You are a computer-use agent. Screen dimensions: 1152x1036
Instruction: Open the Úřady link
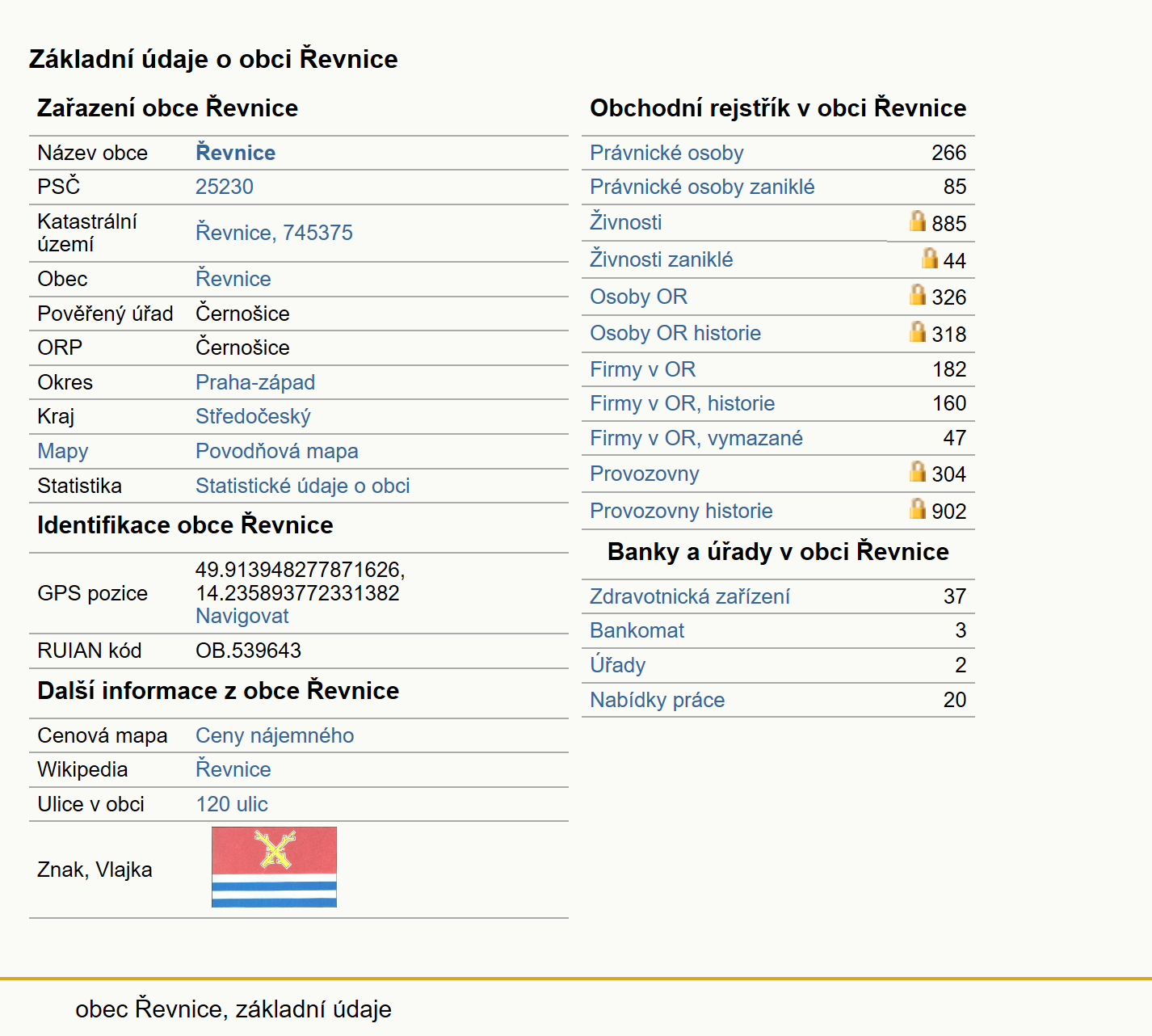pyautogui.click(x=617, y=665)
